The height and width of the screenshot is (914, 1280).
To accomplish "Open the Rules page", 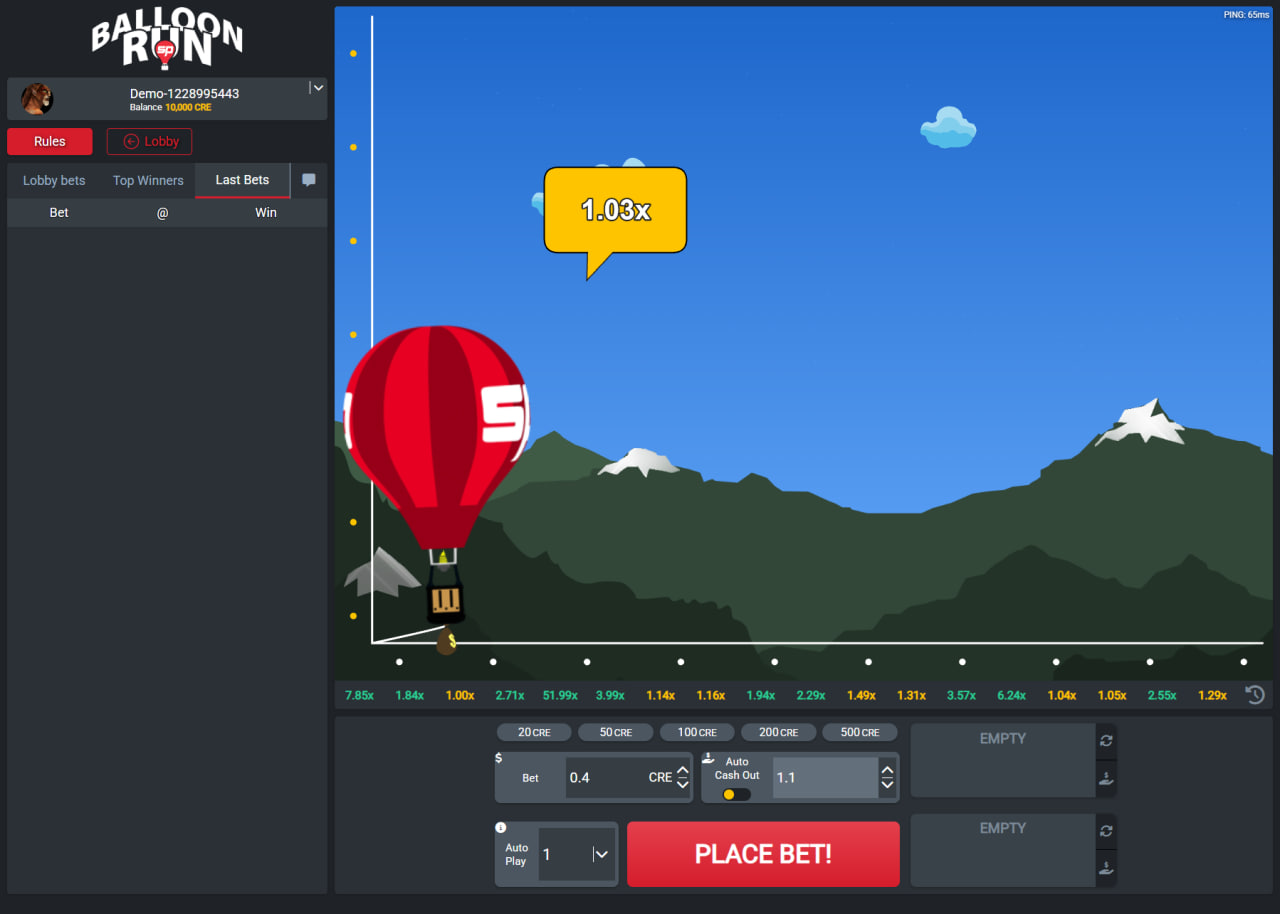I will pyautogui.click(x=49, y=141).
